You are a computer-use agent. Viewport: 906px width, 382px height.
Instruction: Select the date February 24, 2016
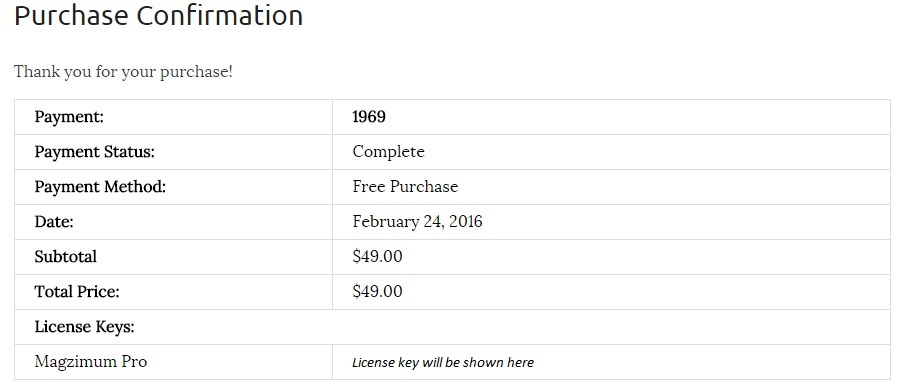(417, 222)
